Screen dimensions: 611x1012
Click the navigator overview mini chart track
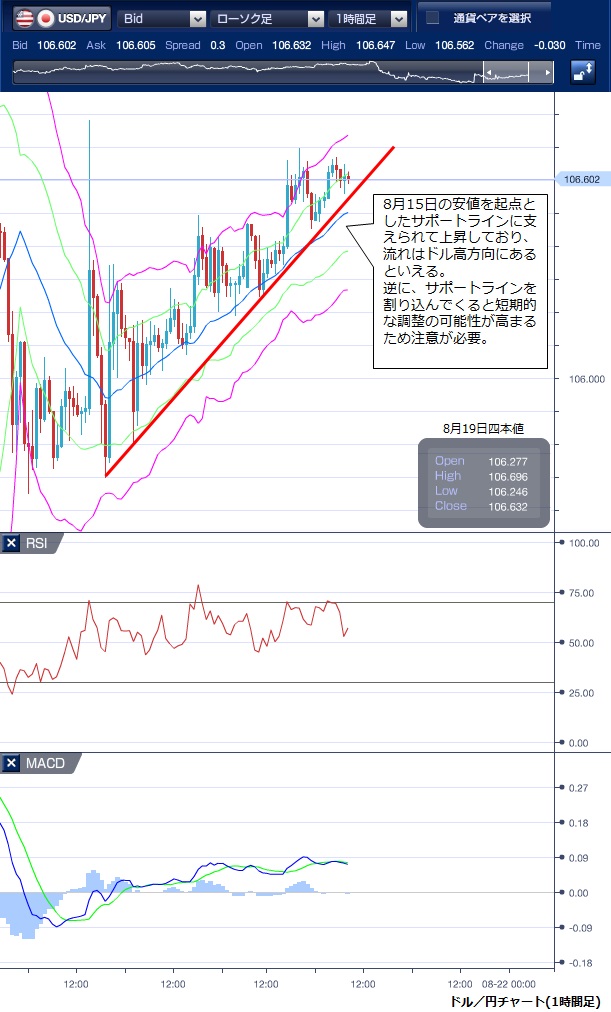coord(250,73)
